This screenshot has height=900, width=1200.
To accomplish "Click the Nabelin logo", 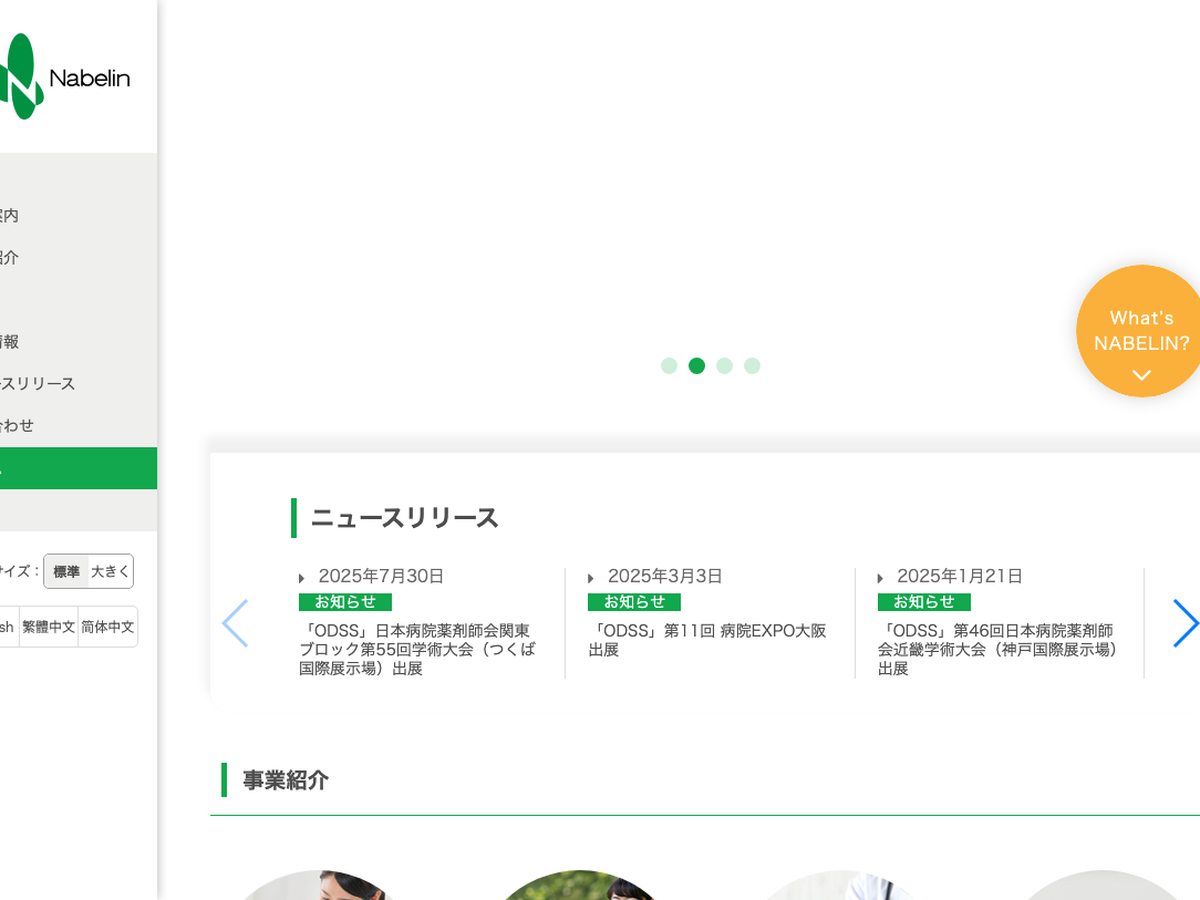I will pyautogui.click(x=65, y=77).
